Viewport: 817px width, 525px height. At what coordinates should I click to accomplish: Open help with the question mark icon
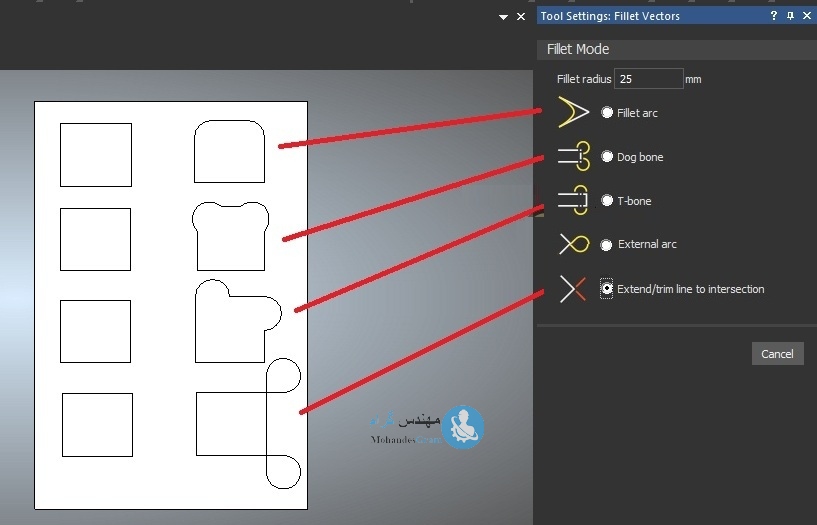point(773,16)
